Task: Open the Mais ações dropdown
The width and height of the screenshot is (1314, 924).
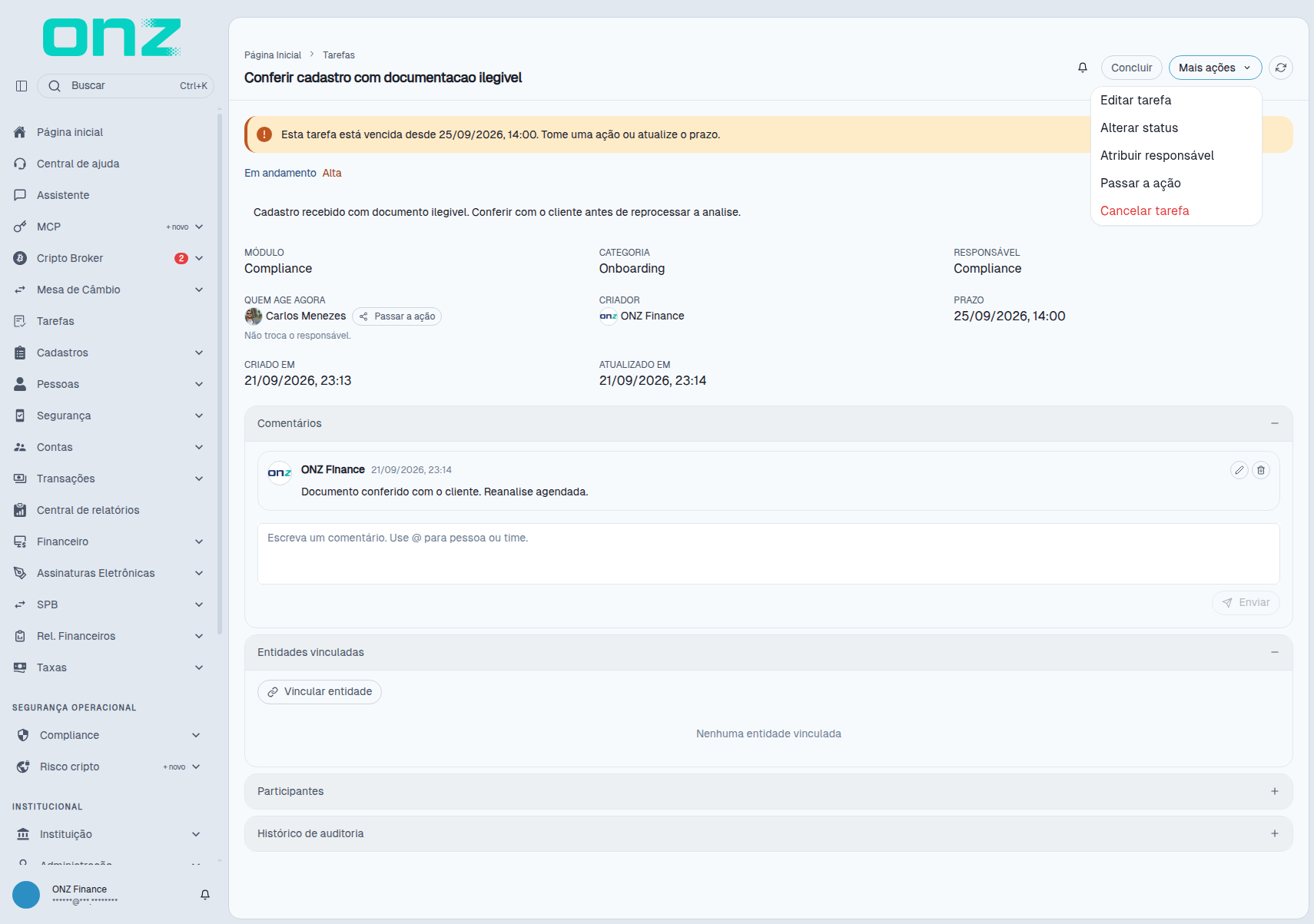Action: pos(1215,68)
